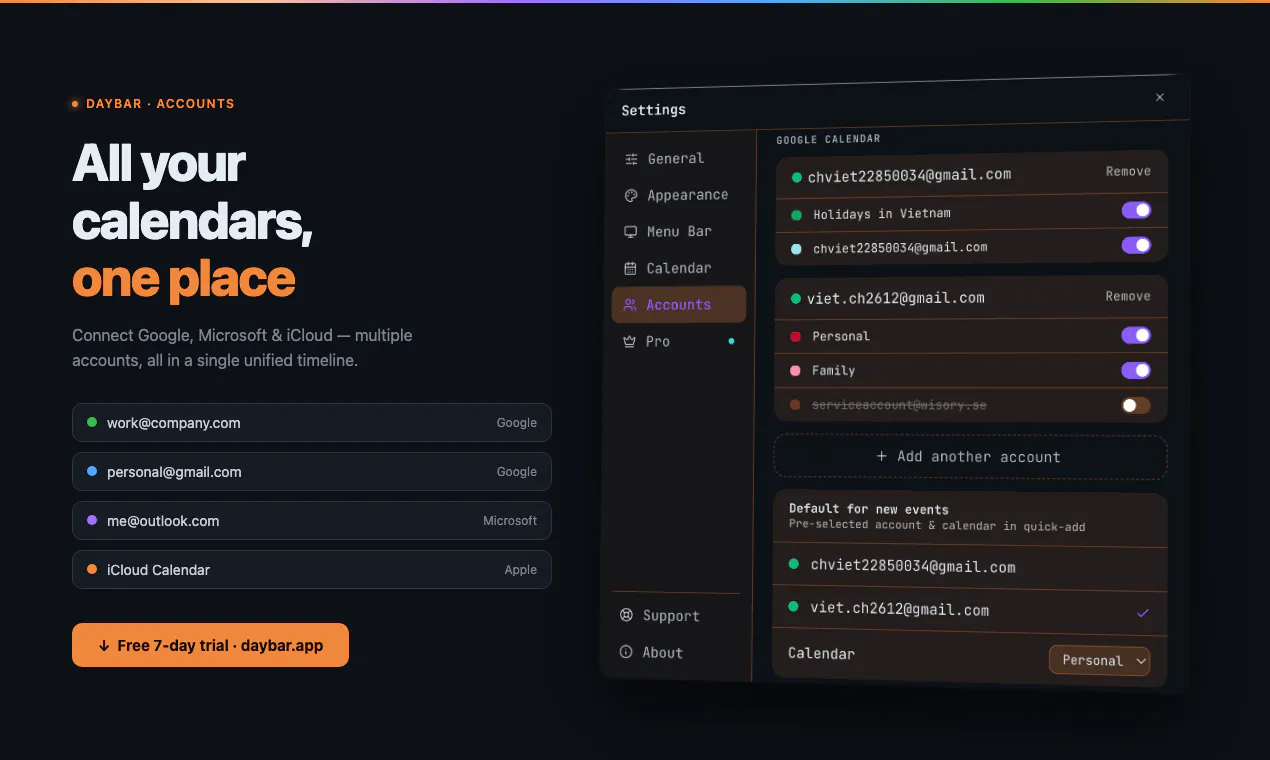
Task: Click the Accounts people icon
Action: coord(630,304)
